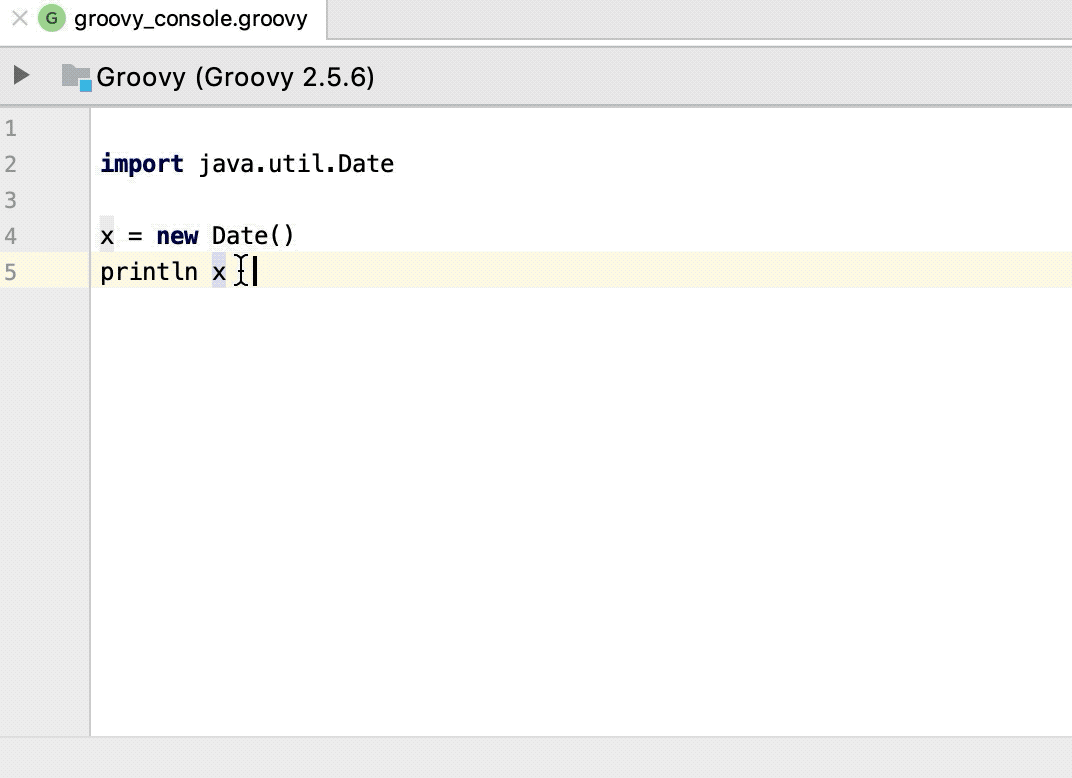Click the new keyword on line 4
This screenshot has height=778, width=1072.
177,235
